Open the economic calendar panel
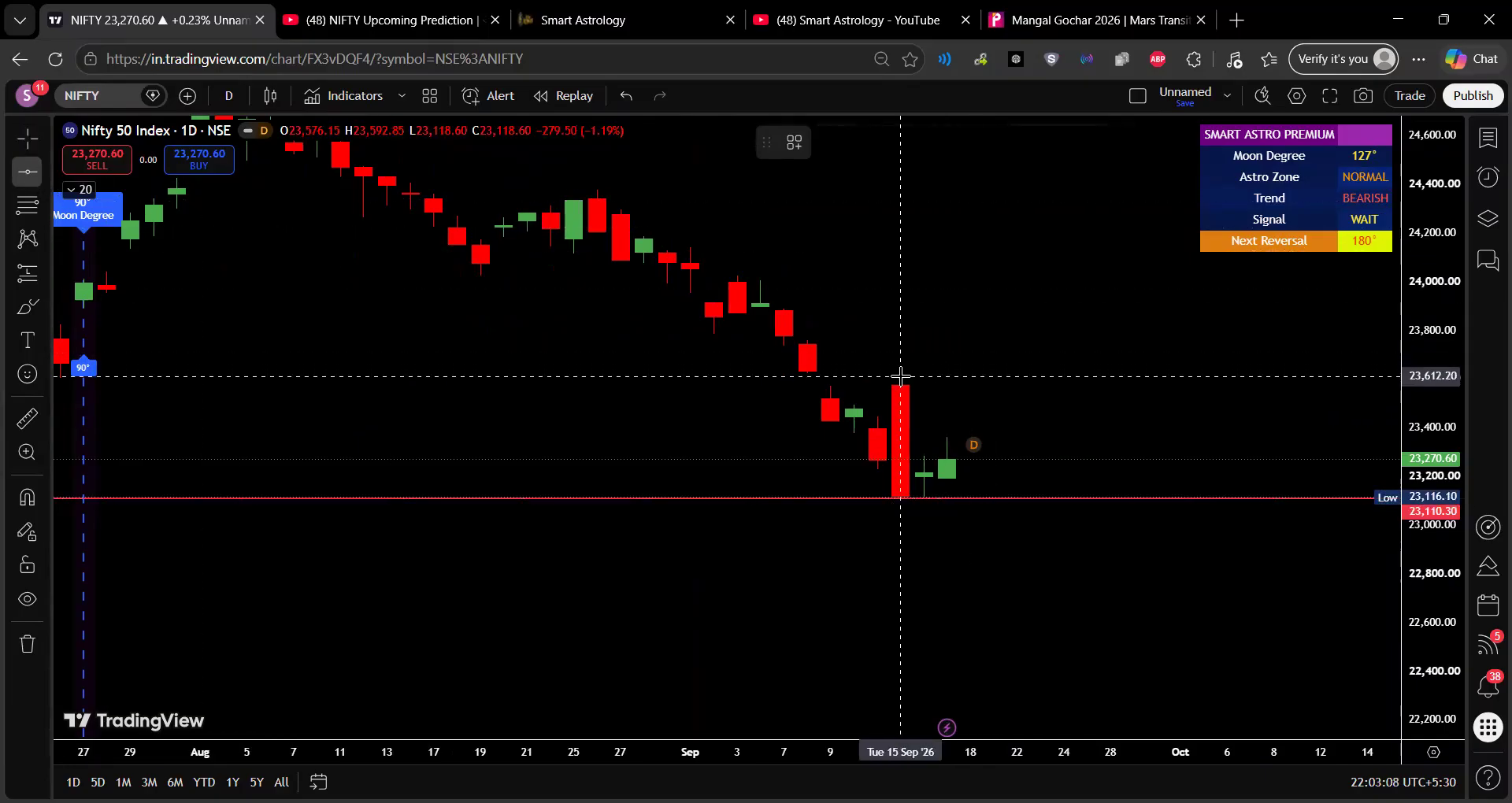The image size is (1512, 803). [1488, 605]
